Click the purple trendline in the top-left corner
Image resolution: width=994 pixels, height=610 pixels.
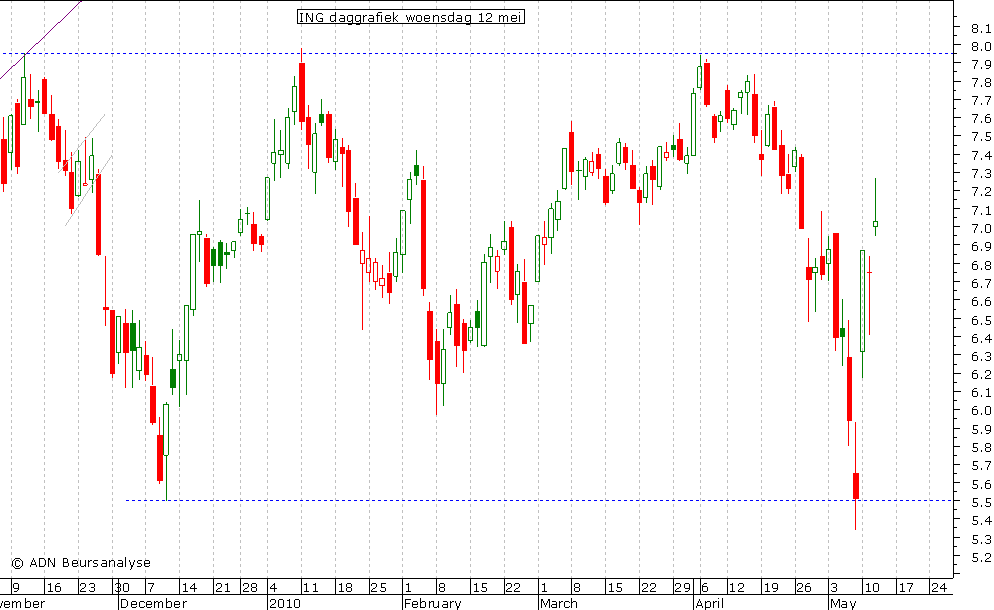[x=41, y=39]
